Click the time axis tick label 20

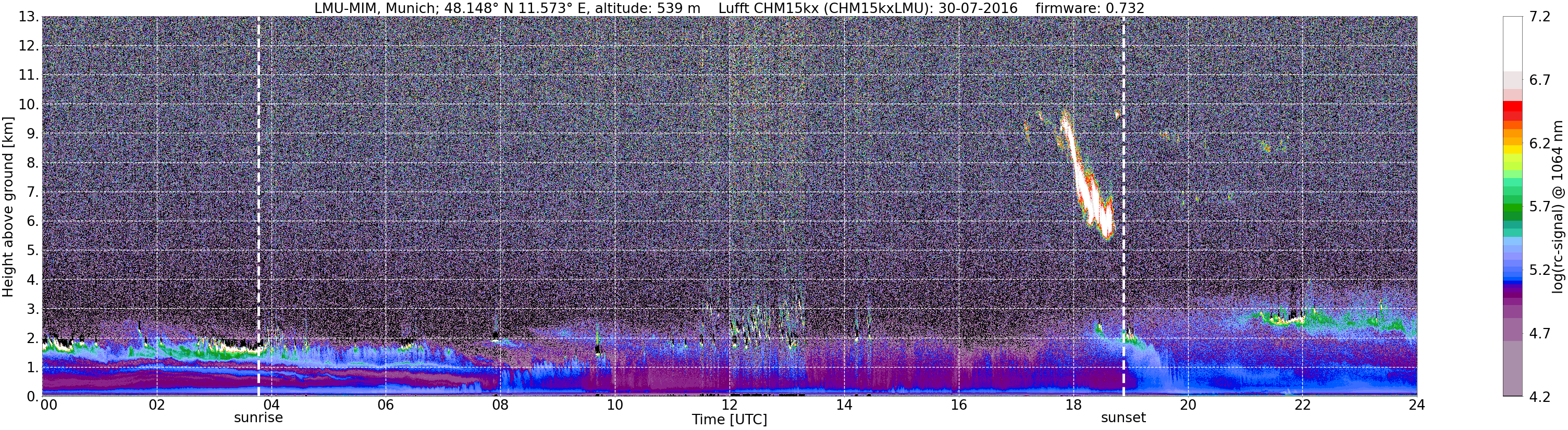1188,405
